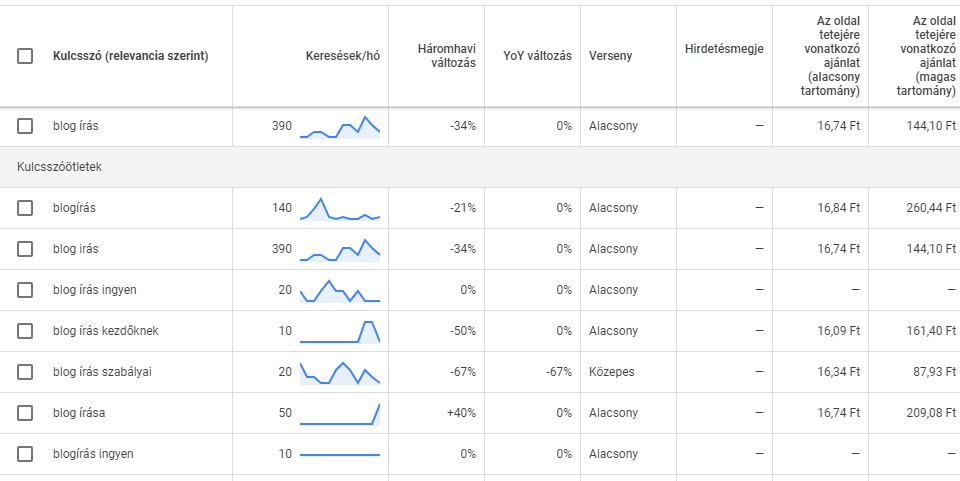This screenshot has width=960, height=481.
Task: Sort by the Keresések/hó column header
Action: coord(342,56)
